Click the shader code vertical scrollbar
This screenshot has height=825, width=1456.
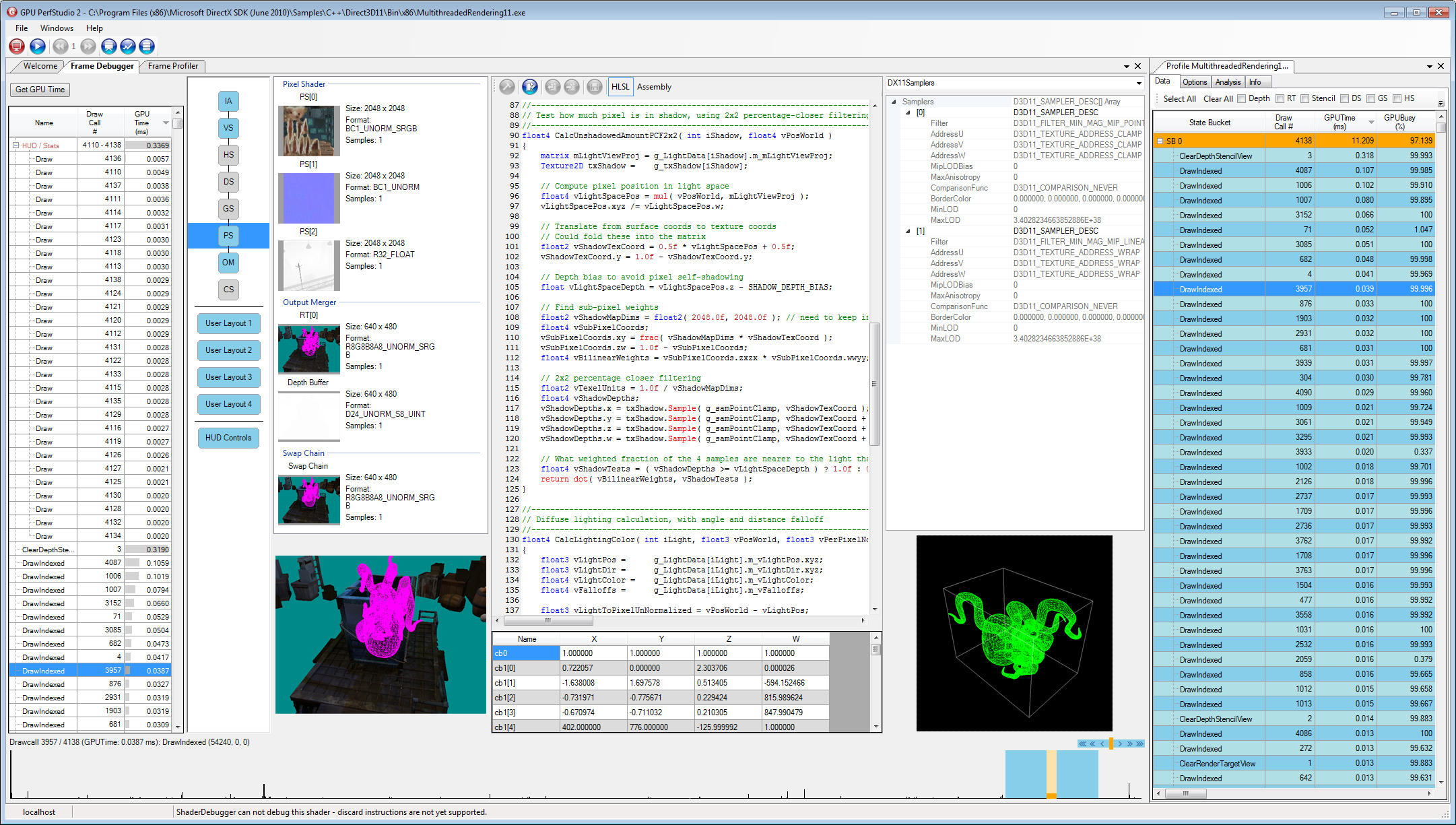[x=875, y=384]
